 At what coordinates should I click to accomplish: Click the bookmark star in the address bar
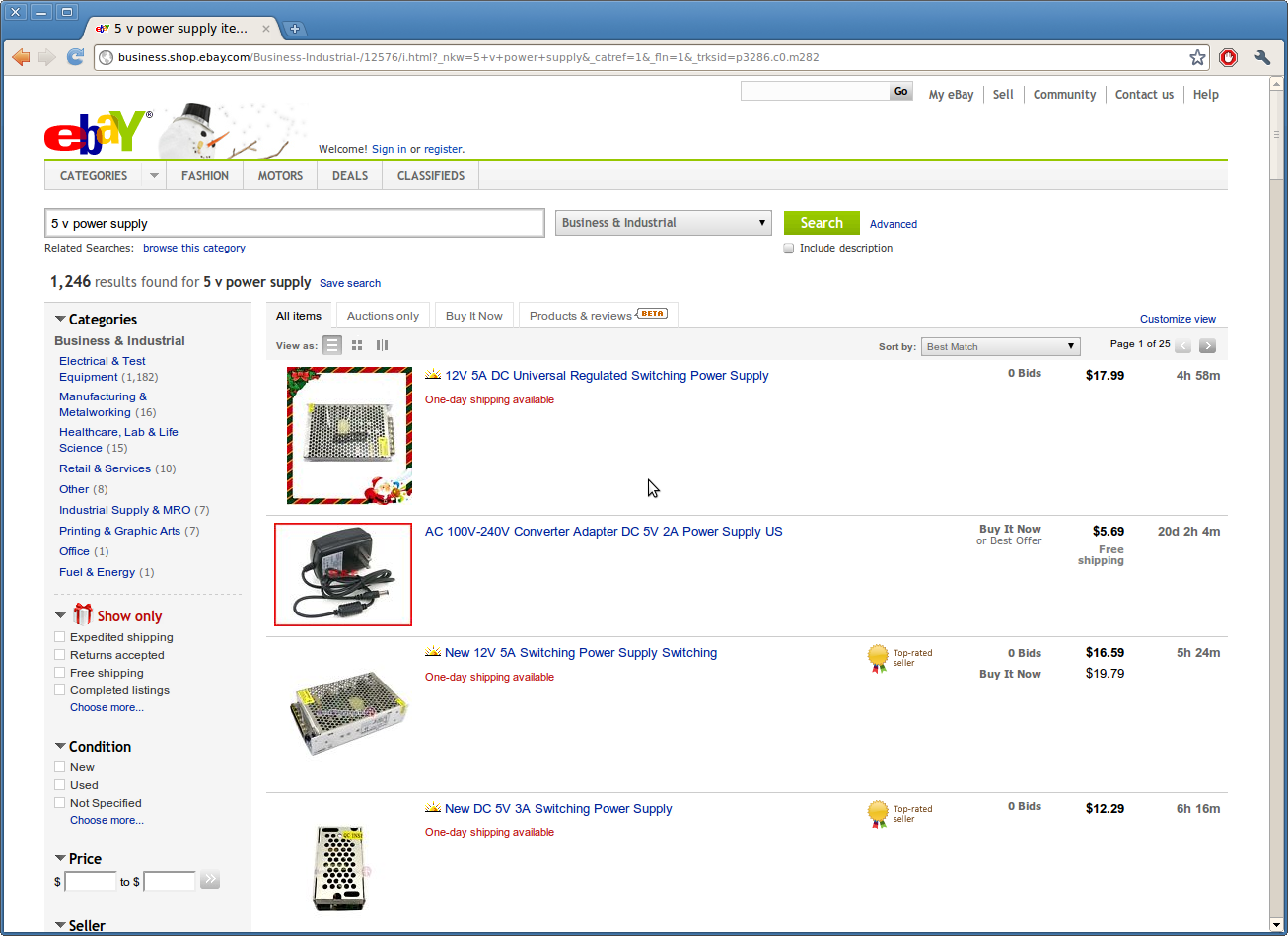pos(1197,57)
